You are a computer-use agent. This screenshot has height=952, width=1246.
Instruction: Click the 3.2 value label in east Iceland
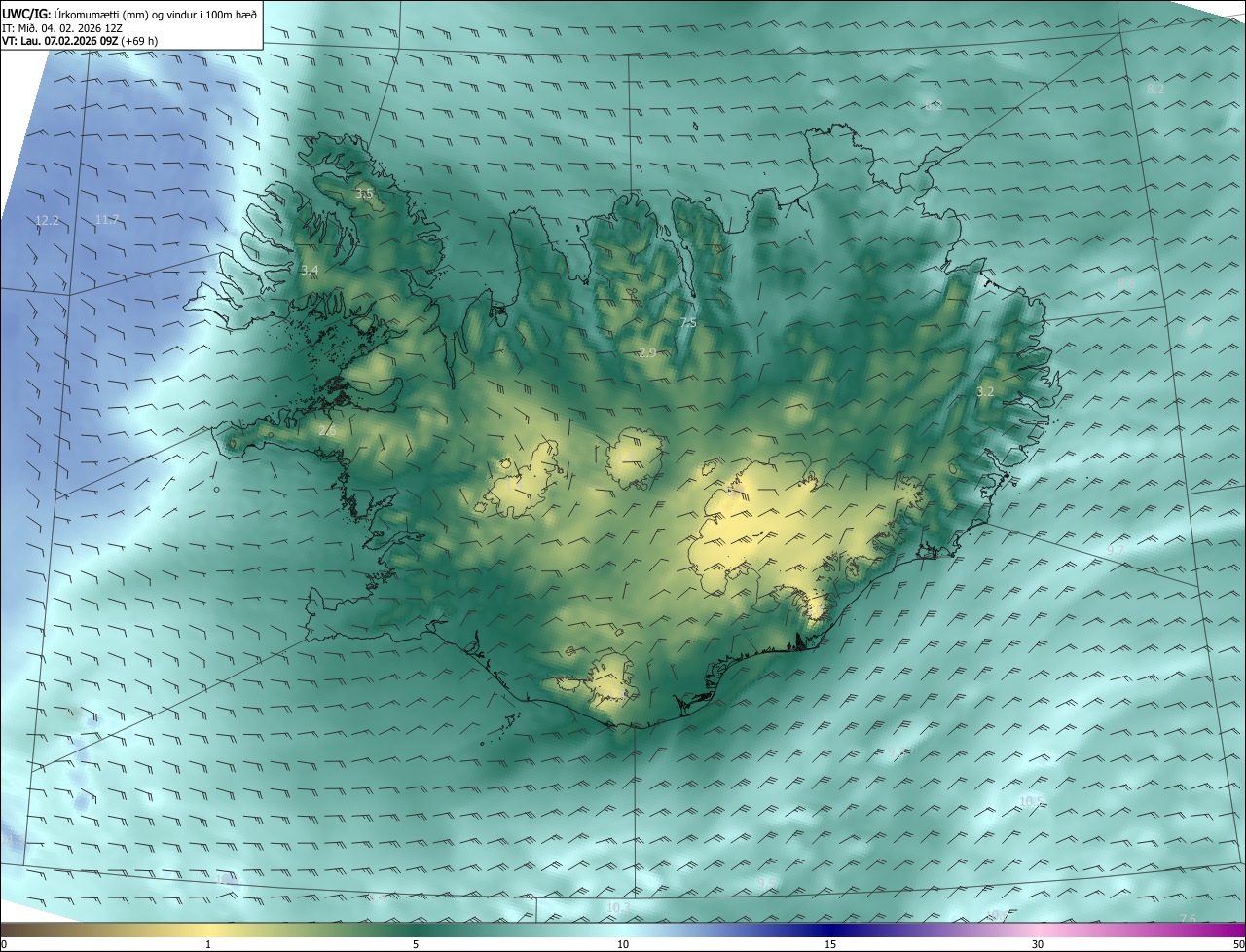tap(985, 391)
